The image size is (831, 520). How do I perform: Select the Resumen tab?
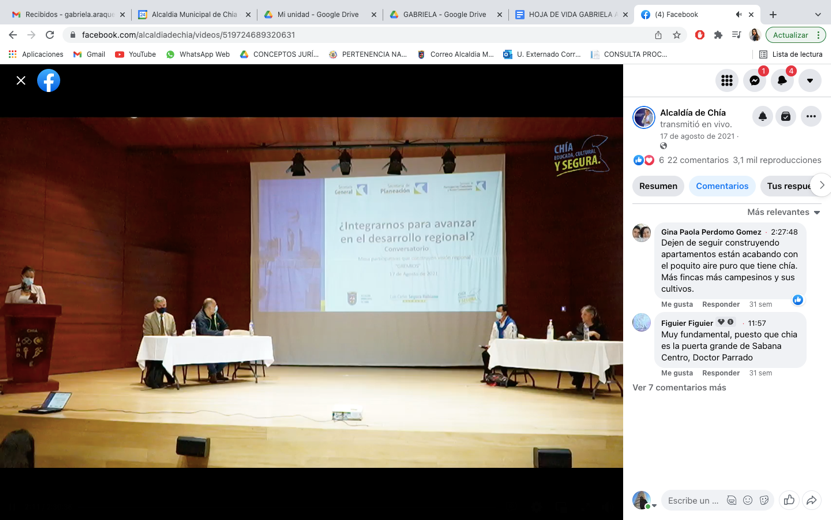click(658, 186)
